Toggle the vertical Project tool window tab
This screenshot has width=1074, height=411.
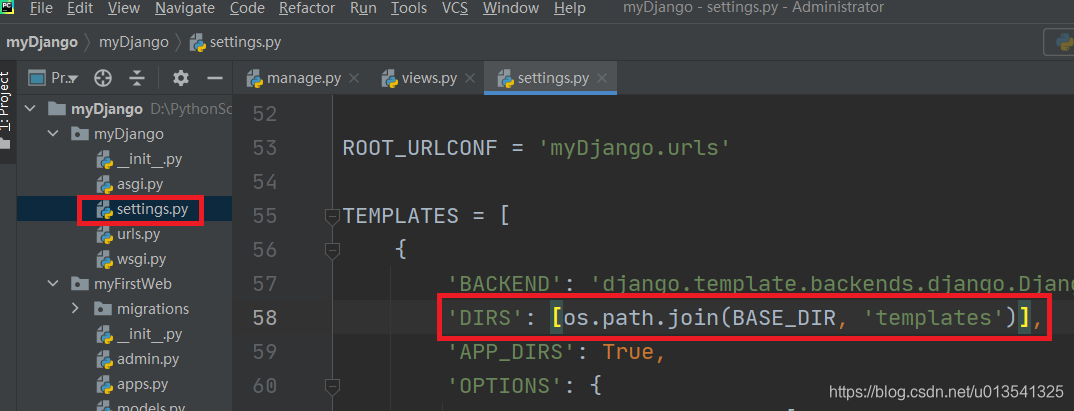tap(6, 110)
